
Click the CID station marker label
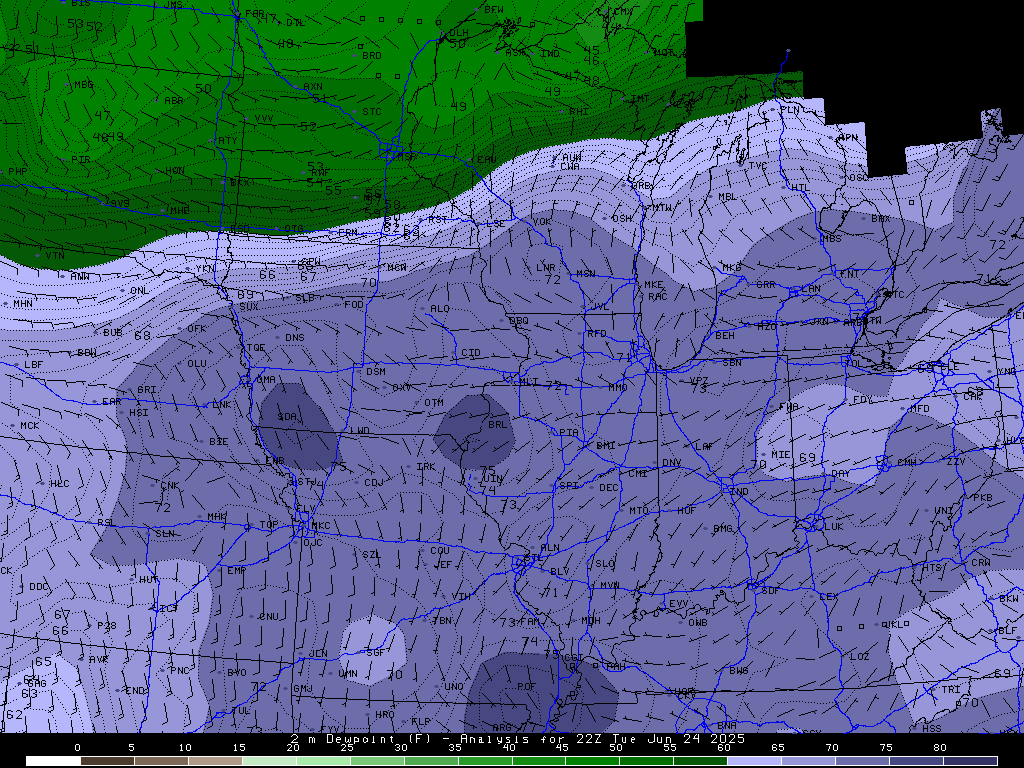pos(471,353)
